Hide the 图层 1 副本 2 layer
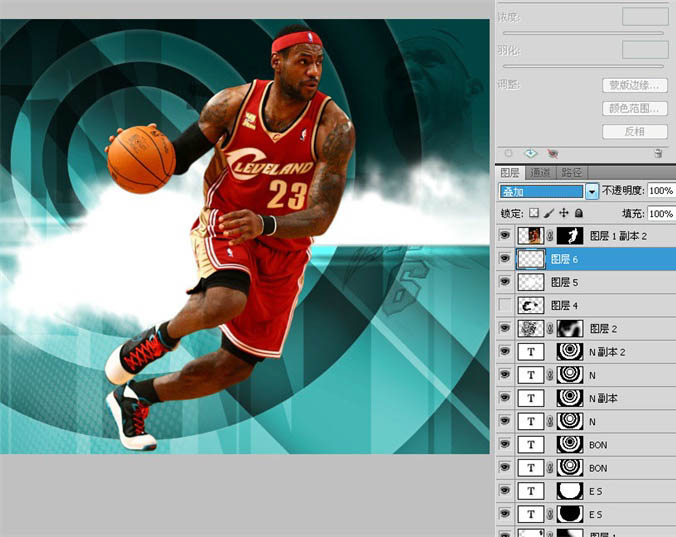The width and height of the screenshot is (676, 537). pos(505,235)
